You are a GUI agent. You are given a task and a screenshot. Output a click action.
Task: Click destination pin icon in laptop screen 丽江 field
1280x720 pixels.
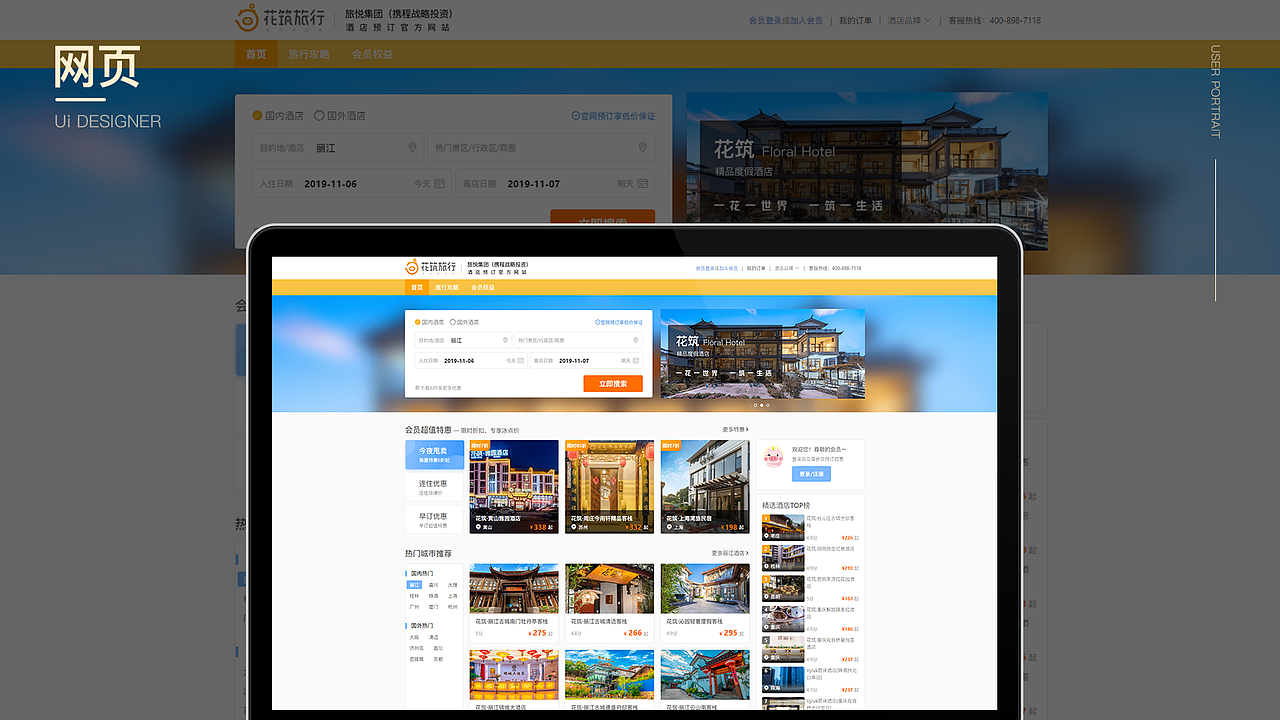[x=505, y=340]
